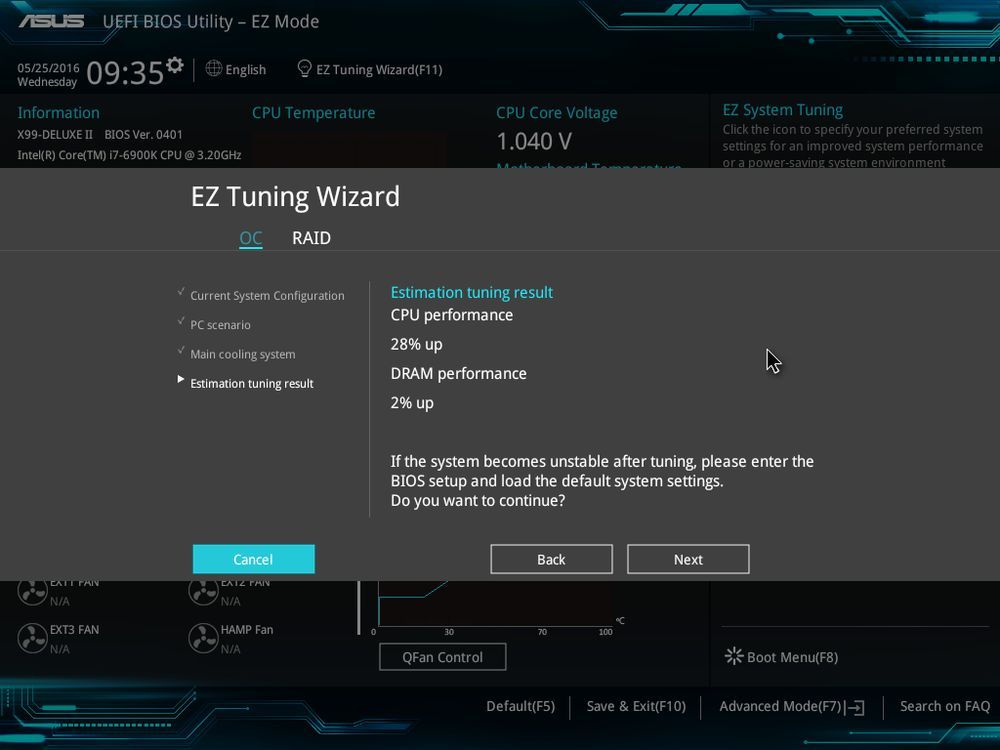
Task: Click the HAMP Fan label
Action: click(x=247, y=629)
